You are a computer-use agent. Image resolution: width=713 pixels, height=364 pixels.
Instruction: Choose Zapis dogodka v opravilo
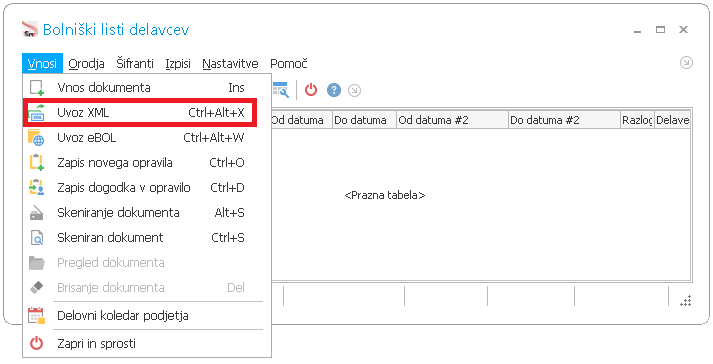(x=147, y=187)
